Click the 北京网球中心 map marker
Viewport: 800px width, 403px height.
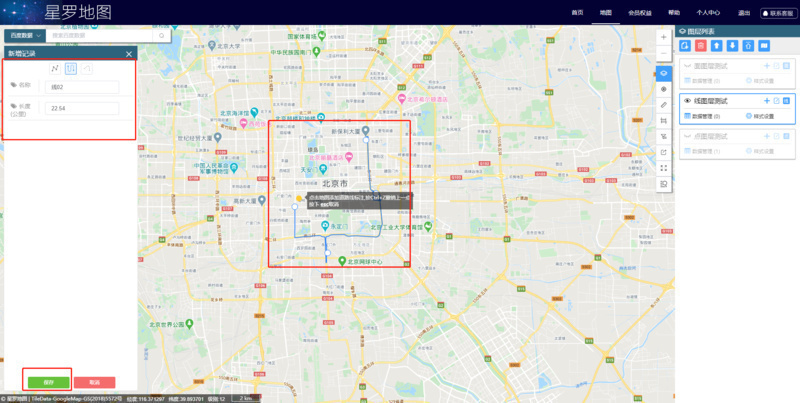pyautogui.click(x=343, y=261)
